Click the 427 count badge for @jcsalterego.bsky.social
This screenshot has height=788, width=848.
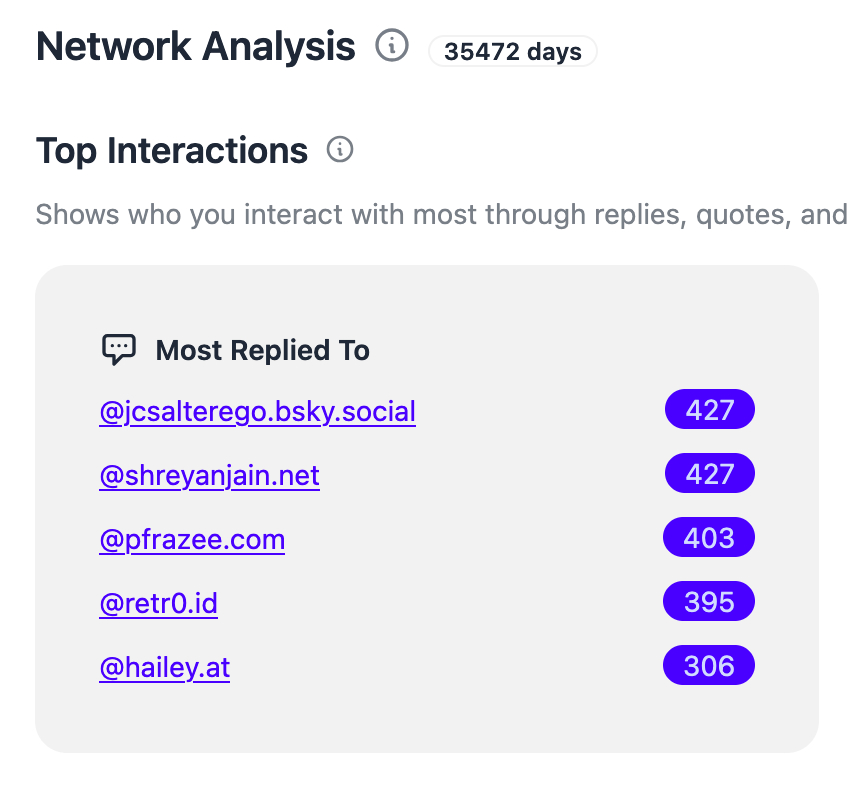709,410
